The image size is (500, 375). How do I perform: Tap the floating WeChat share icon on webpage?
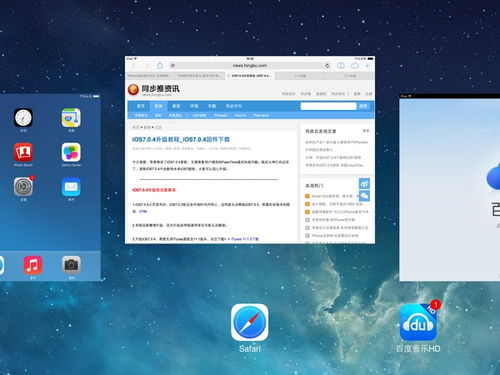click(364, 196)
